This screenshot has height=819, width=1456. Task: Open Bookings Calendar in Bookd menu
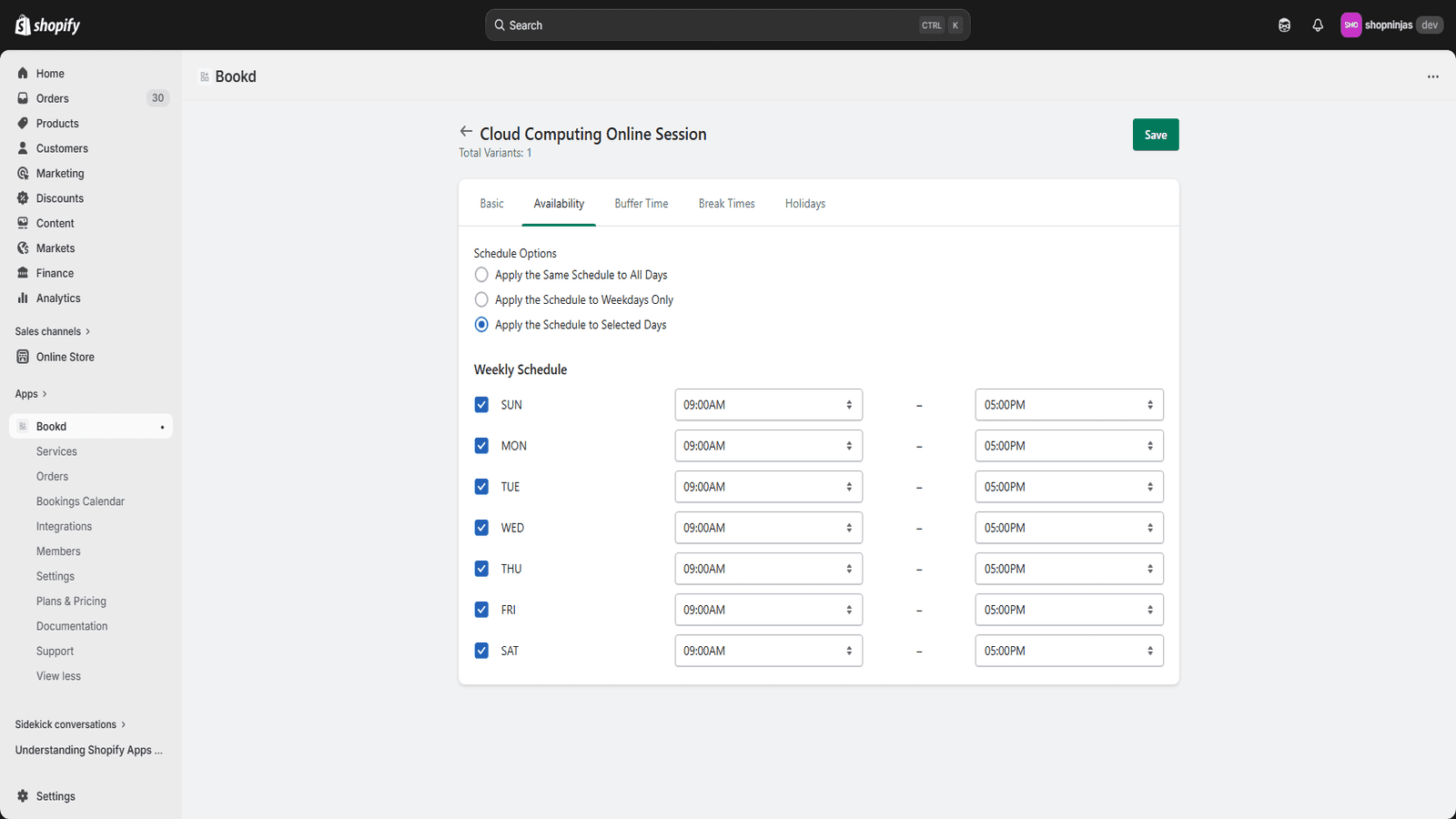pos(80,501)
